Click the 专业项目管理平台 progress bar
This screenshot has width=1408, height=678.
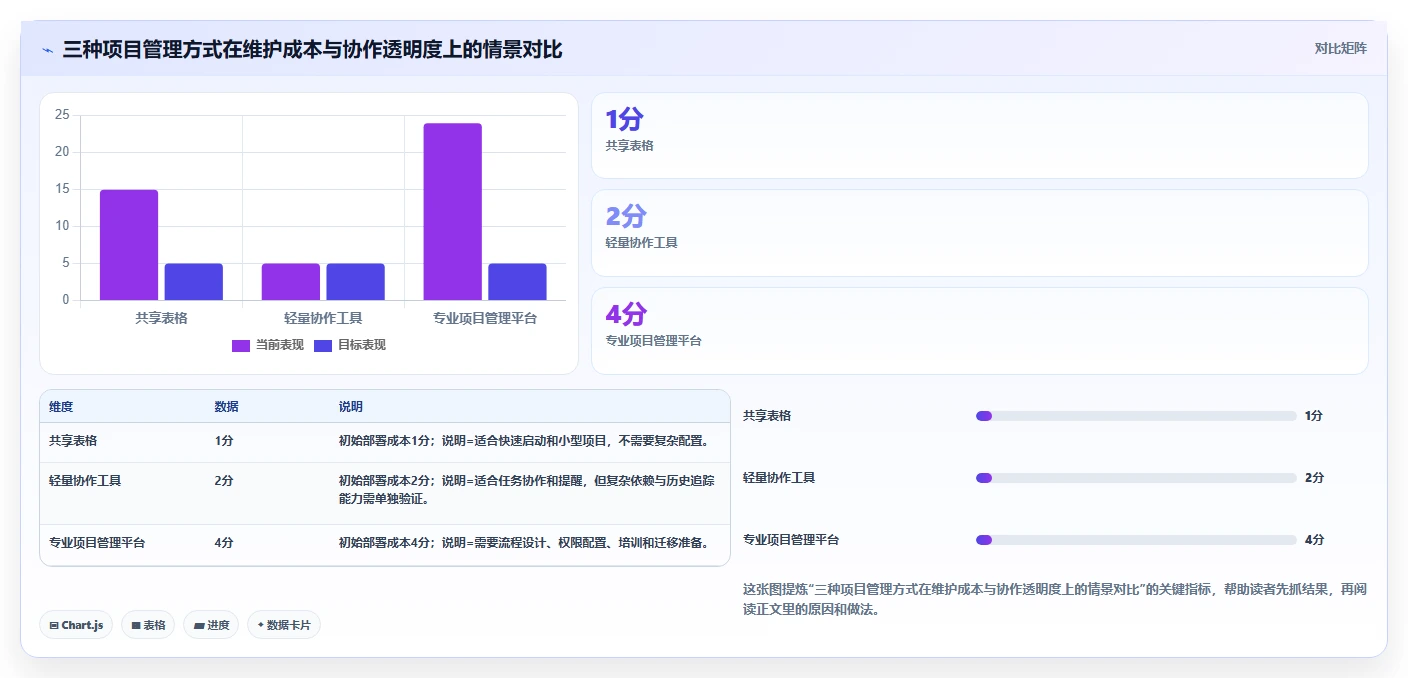click(1136, 540)
